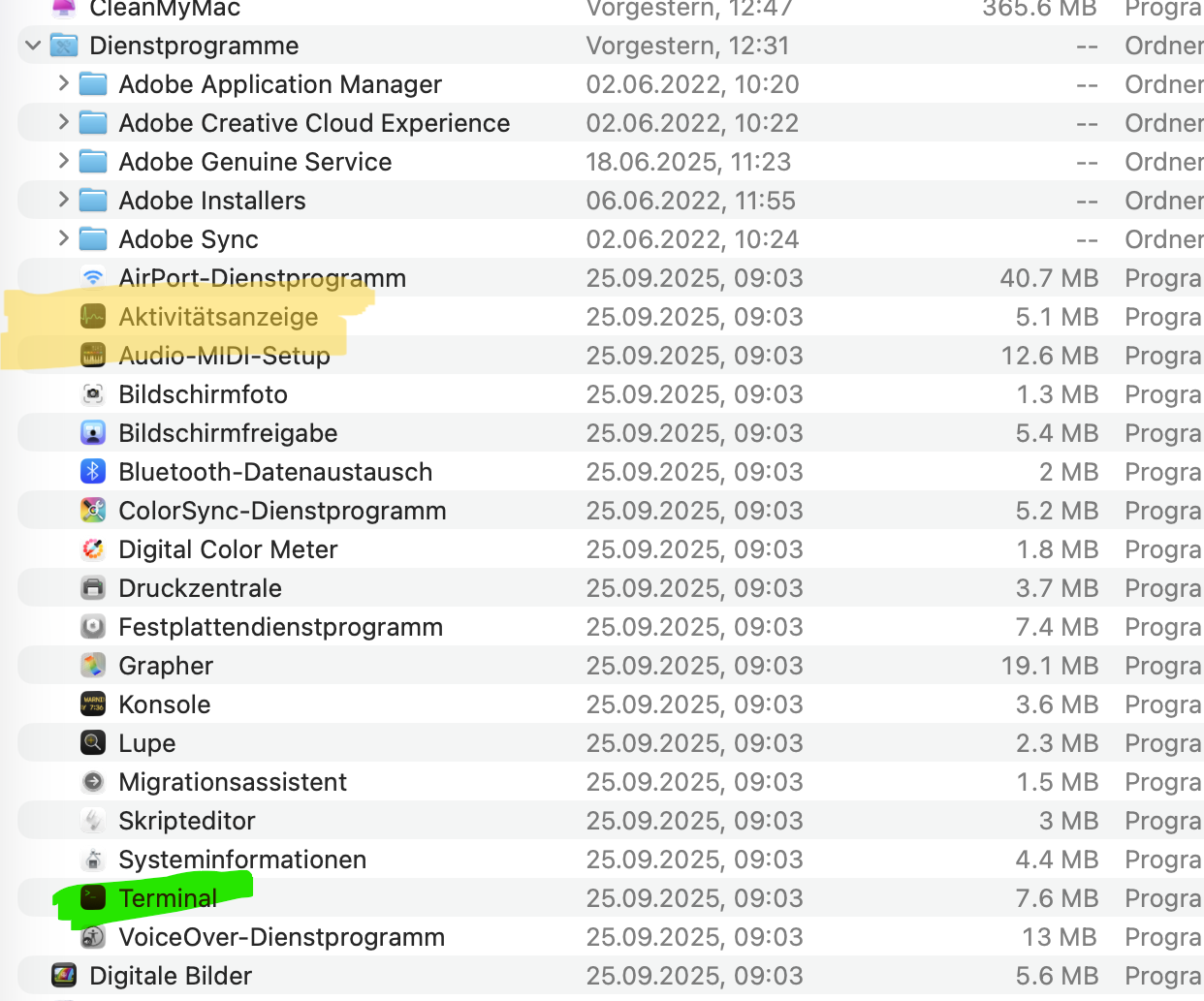1204x1001 pixels.
Task: Collapse the Dienstprogramme folder
Action: click(x=33, y=46)
